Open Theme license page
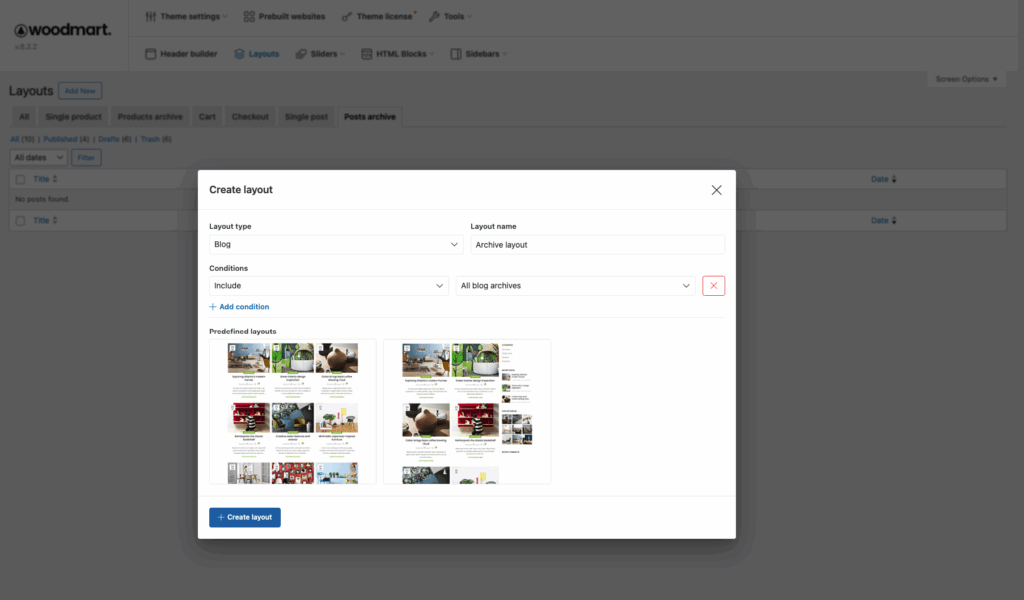Viewport: 1024px width, 600px height. pos(378,16)
